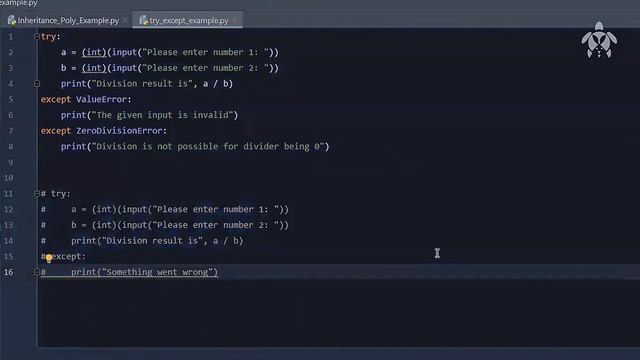Click commented '# try:' on line 11

point(56,193)
